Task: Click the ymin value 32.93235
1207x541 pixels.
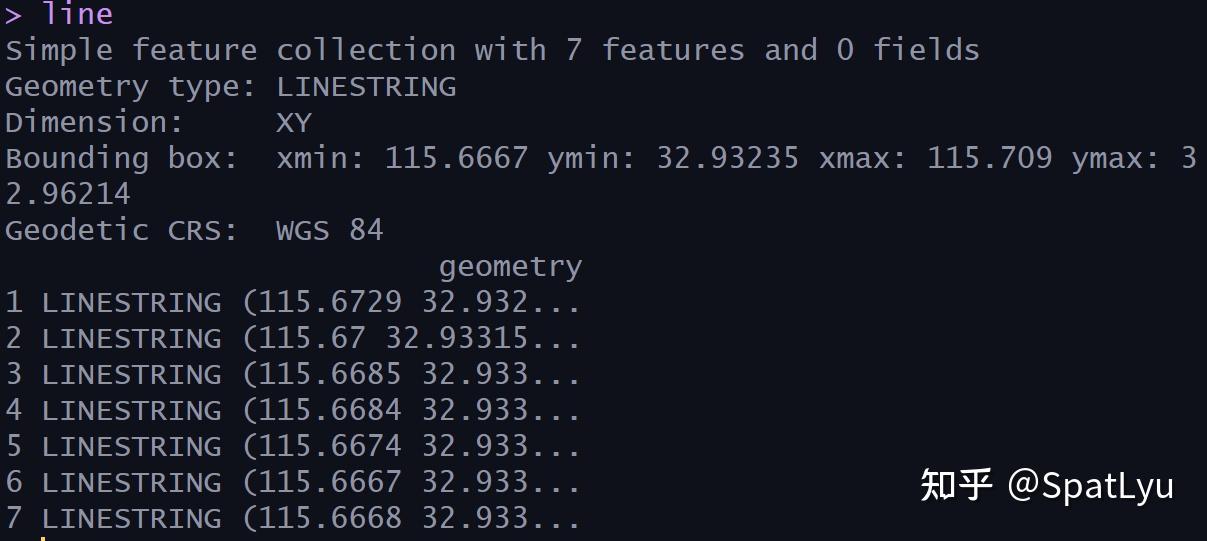Action: click(x=728, y=159)
